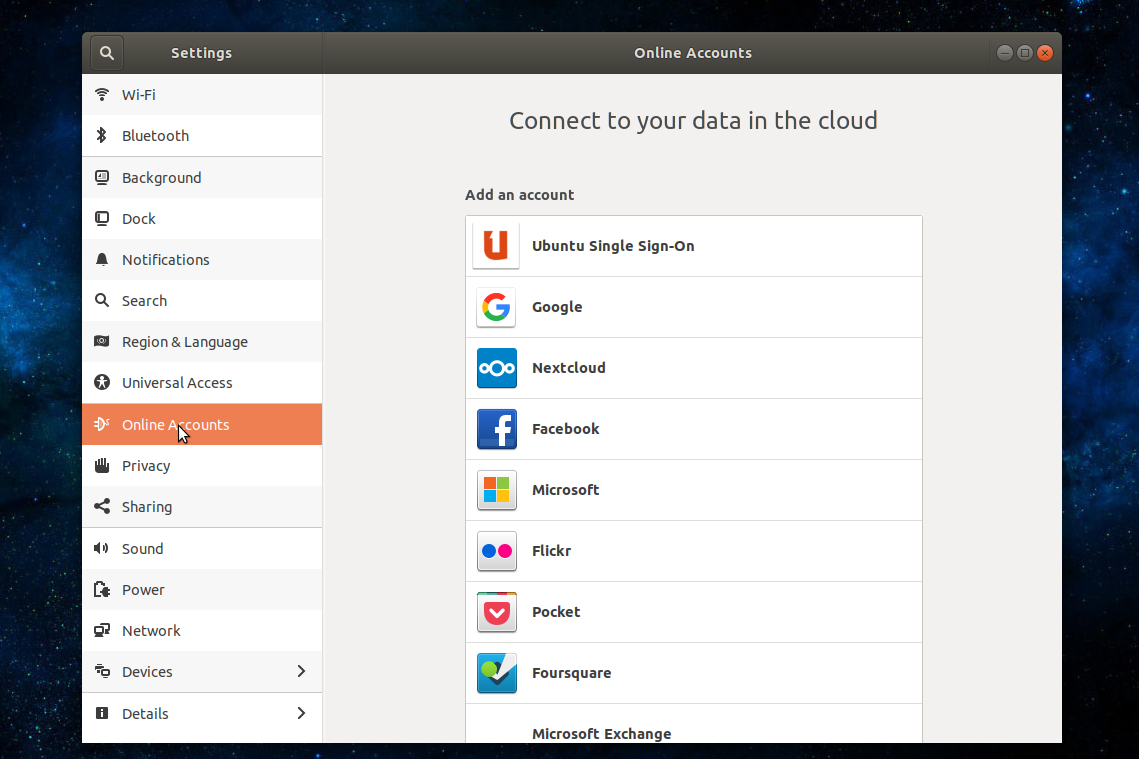
Task: Click the Microsoft four-square logo
Action: pyautogui.click(x=497, y=490)
